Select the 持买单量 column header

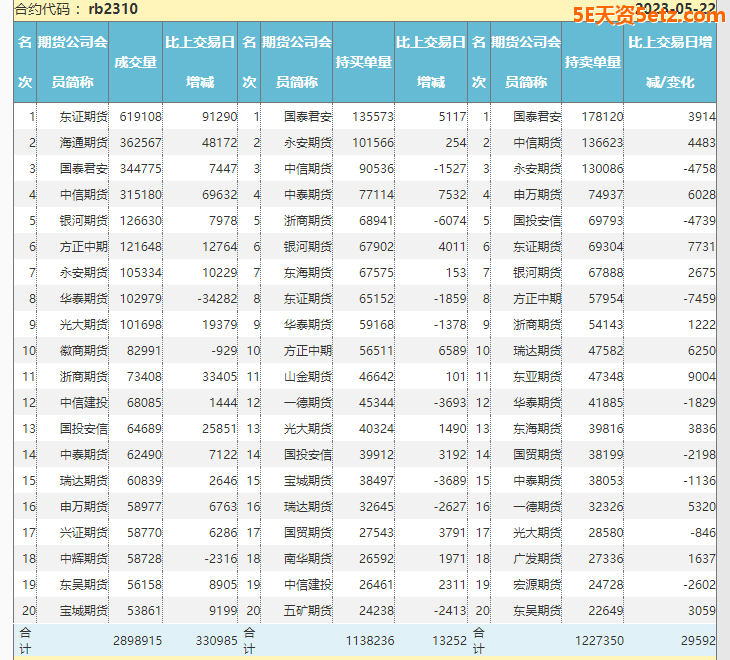[364, 62]
